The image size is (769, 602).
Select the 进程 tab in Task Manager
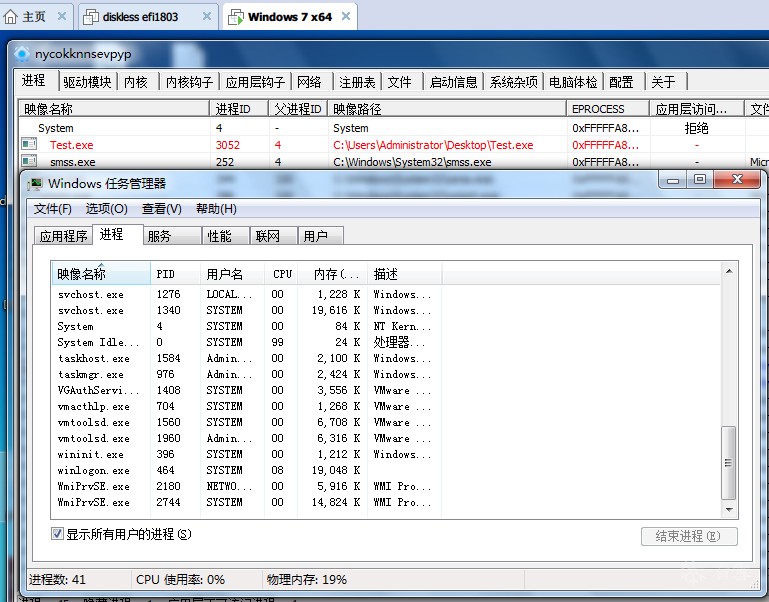tap(117, 235)
